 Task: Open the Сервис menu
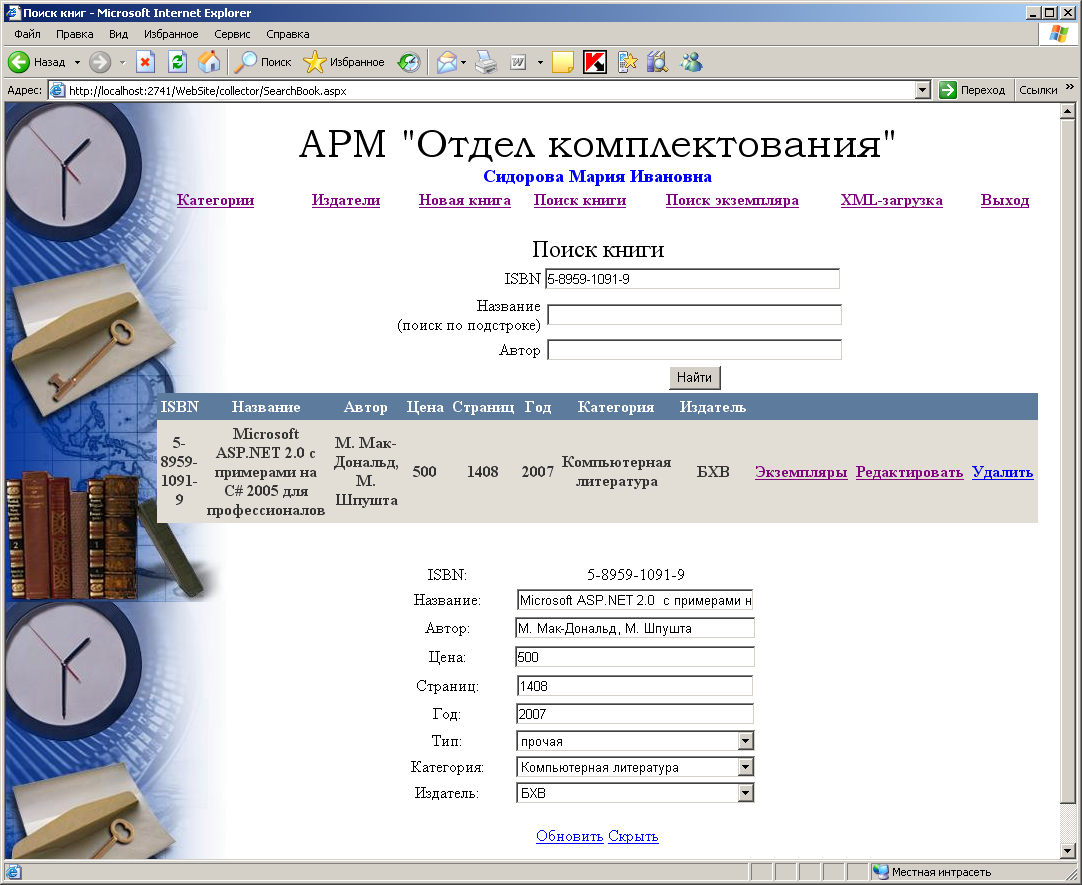[232, 34]
